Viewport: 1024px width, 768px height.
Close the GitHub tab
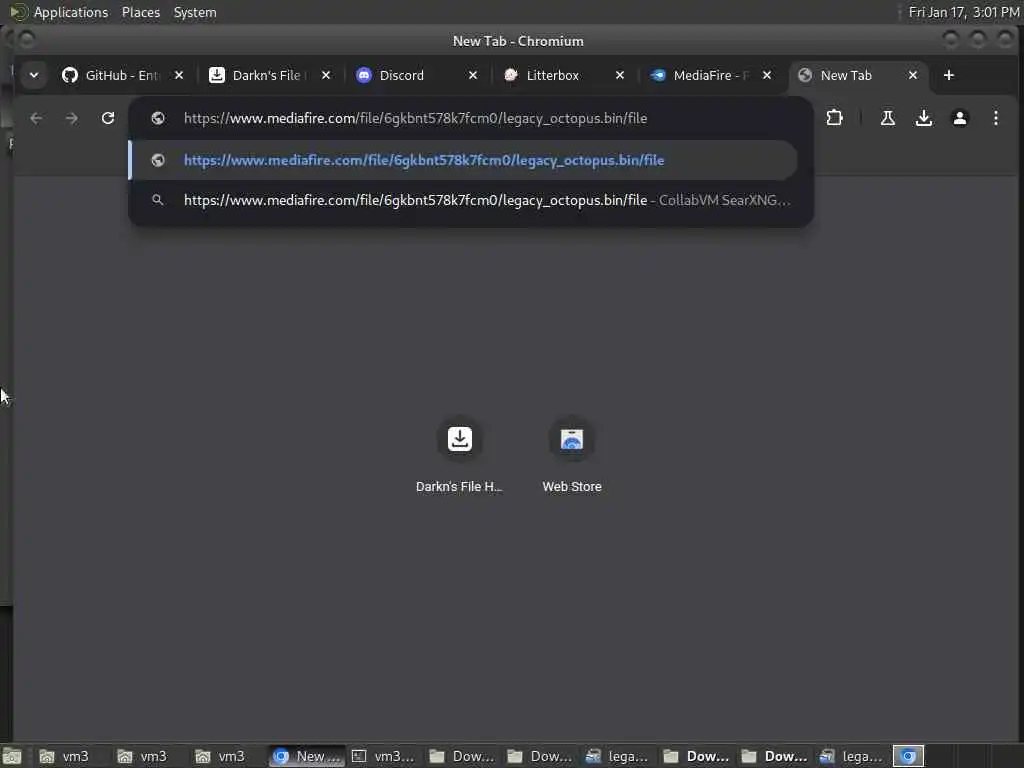tap(179, 75)
